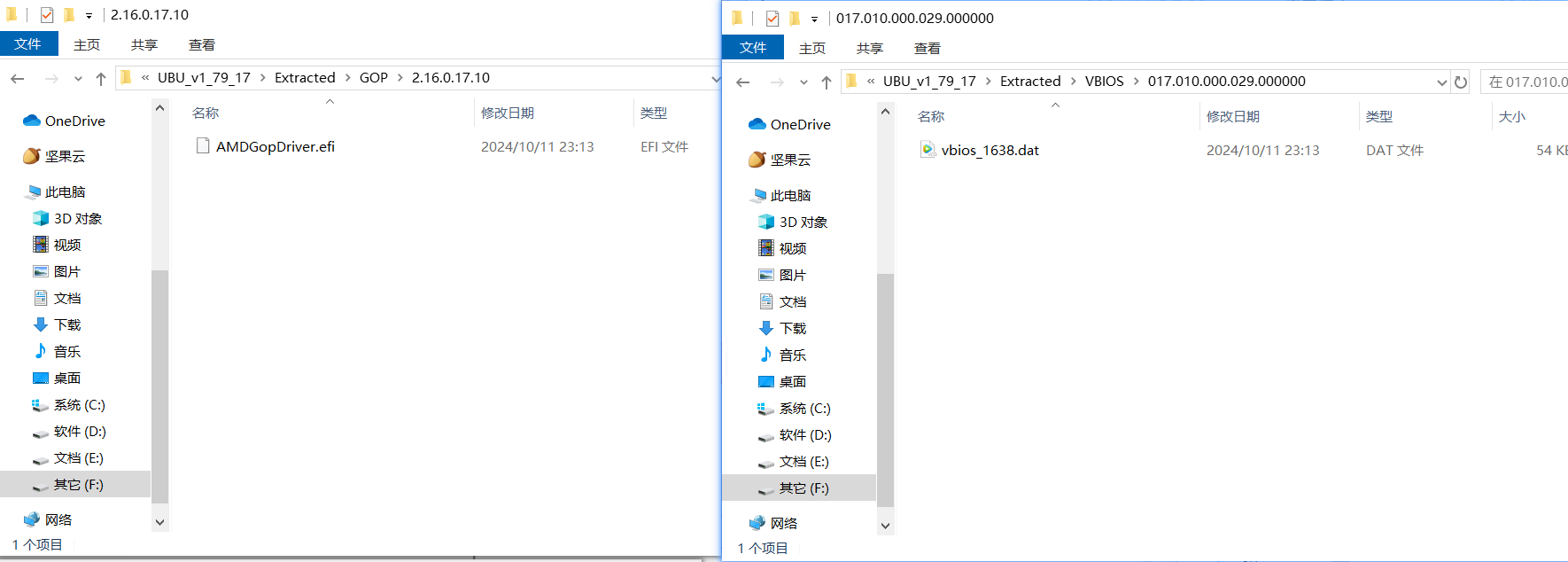Go up one folder in left window
The width and height of the screenshot is (1568, 562).
(x=101, y=79)
